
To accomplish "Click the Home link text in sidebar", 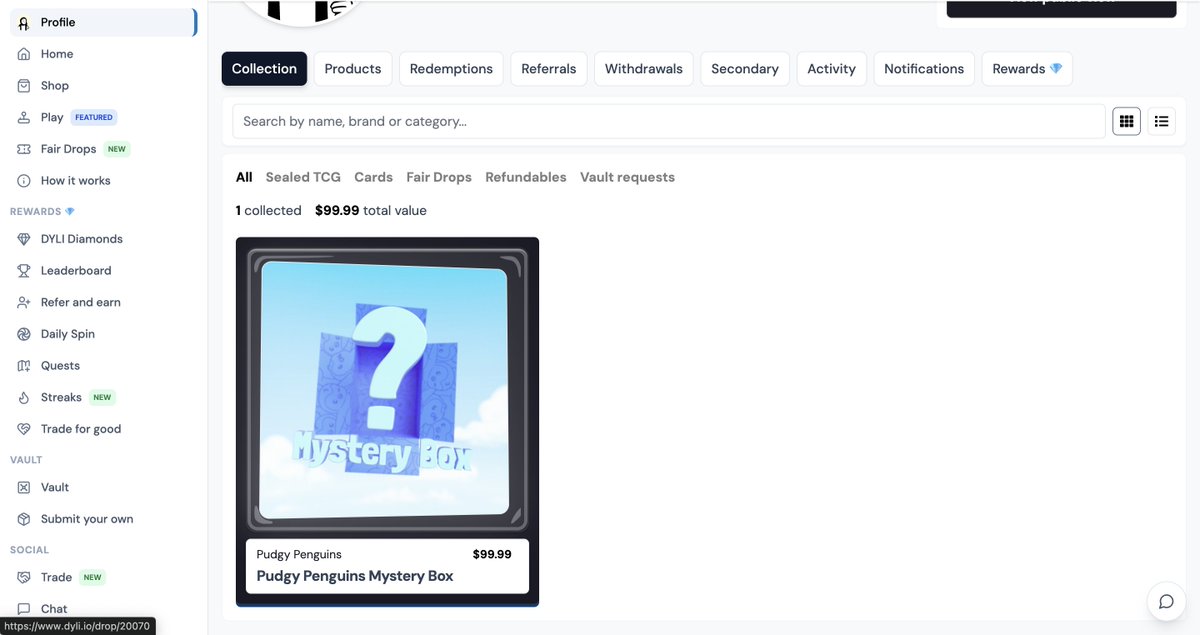I will coord(57,54).
